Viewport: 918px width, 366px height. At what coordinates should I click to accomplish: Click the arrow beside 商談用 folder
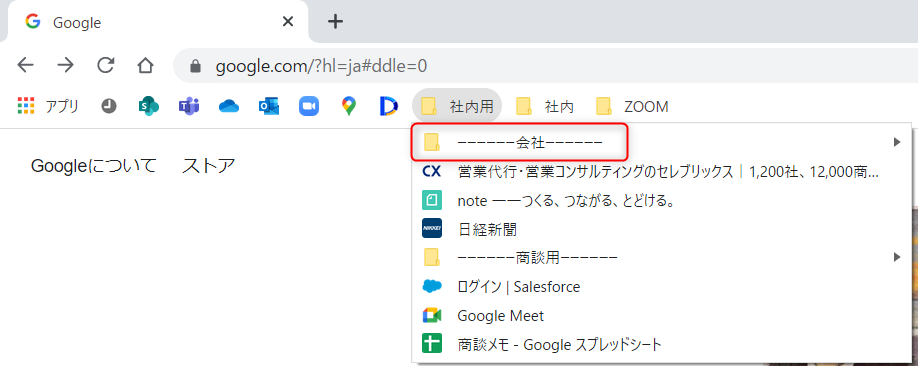tap(896, 257)
